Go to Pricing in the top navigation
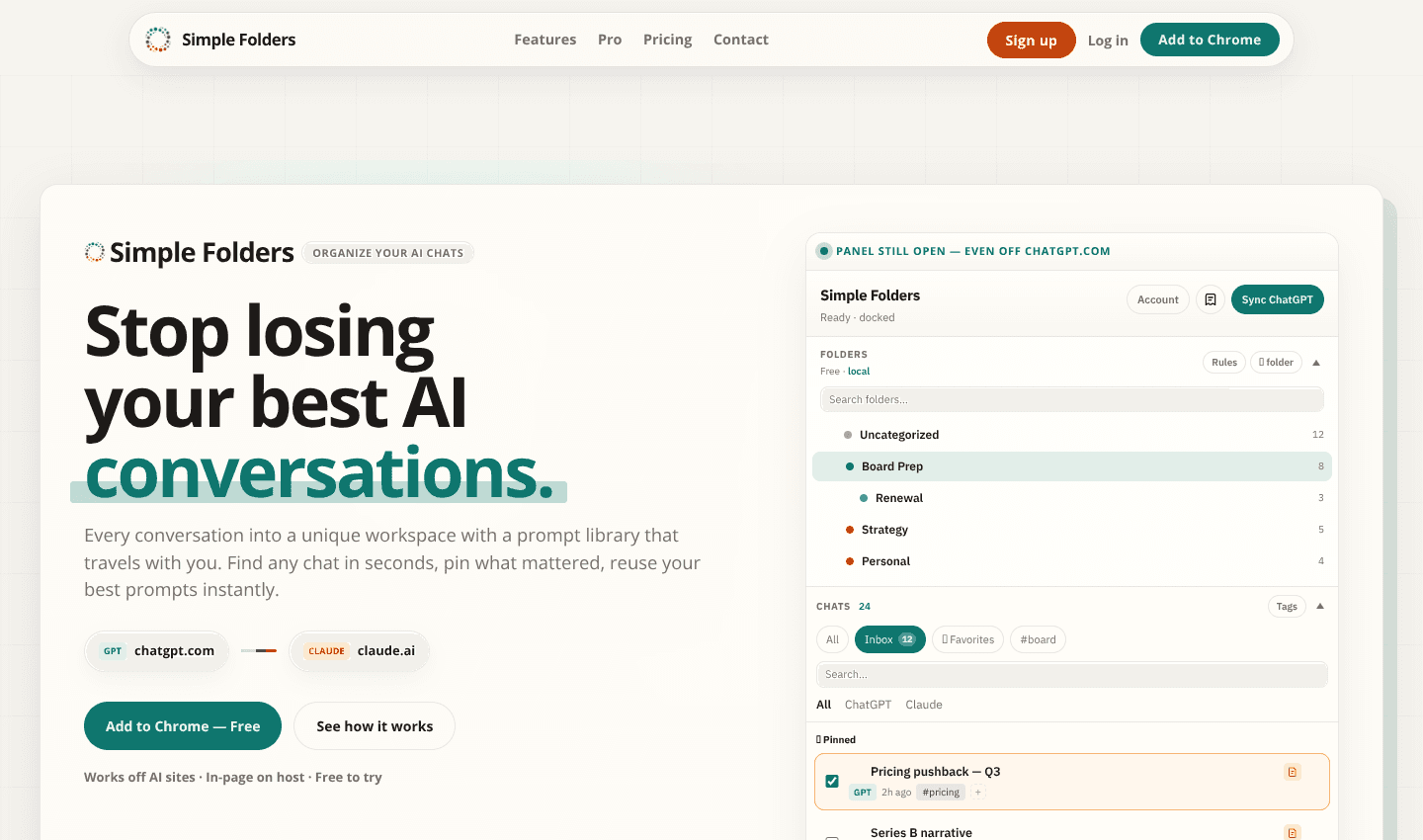Viewport: 1423px width, 840px height. click(x=668, y=40)
